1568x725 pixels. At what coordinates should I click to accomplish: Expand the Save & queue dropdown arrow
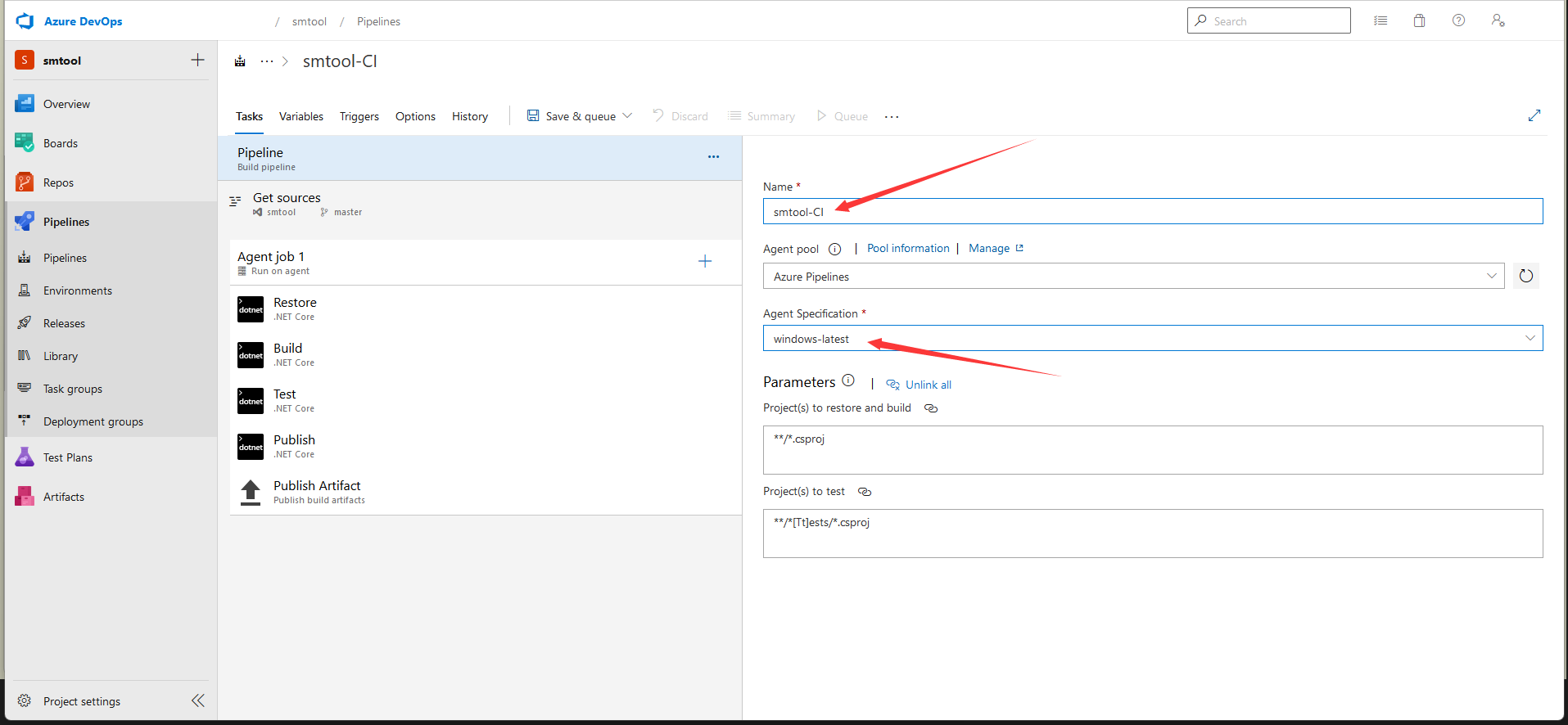click(x=628, y=116)
